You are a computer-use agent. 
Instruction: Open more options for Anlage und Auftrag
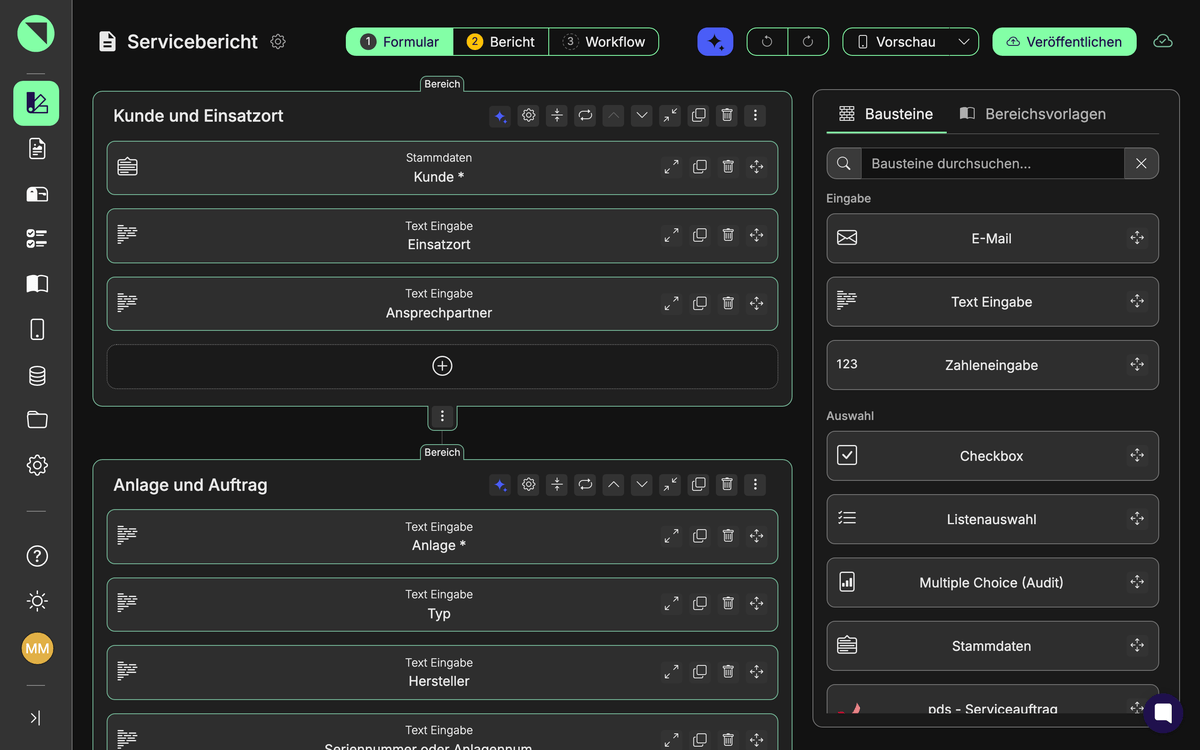tap(755, 485)
